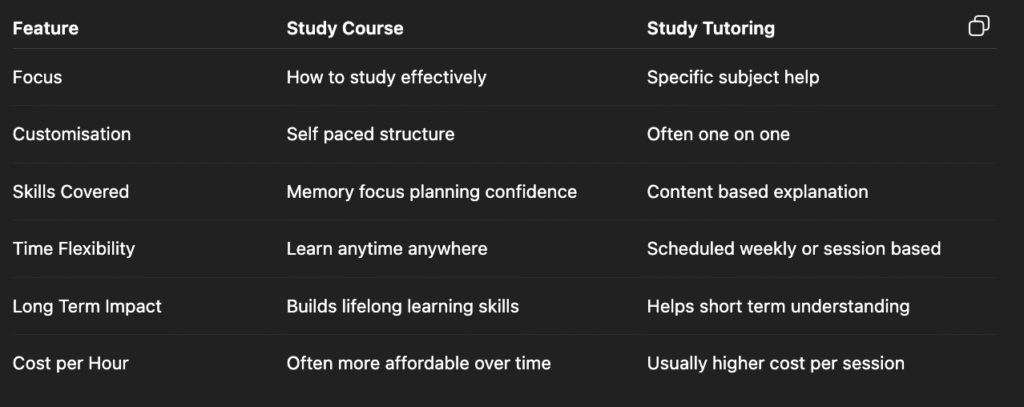Select the Customisation row label
The height and width of the screenshot is (407, 1024).
72,134
